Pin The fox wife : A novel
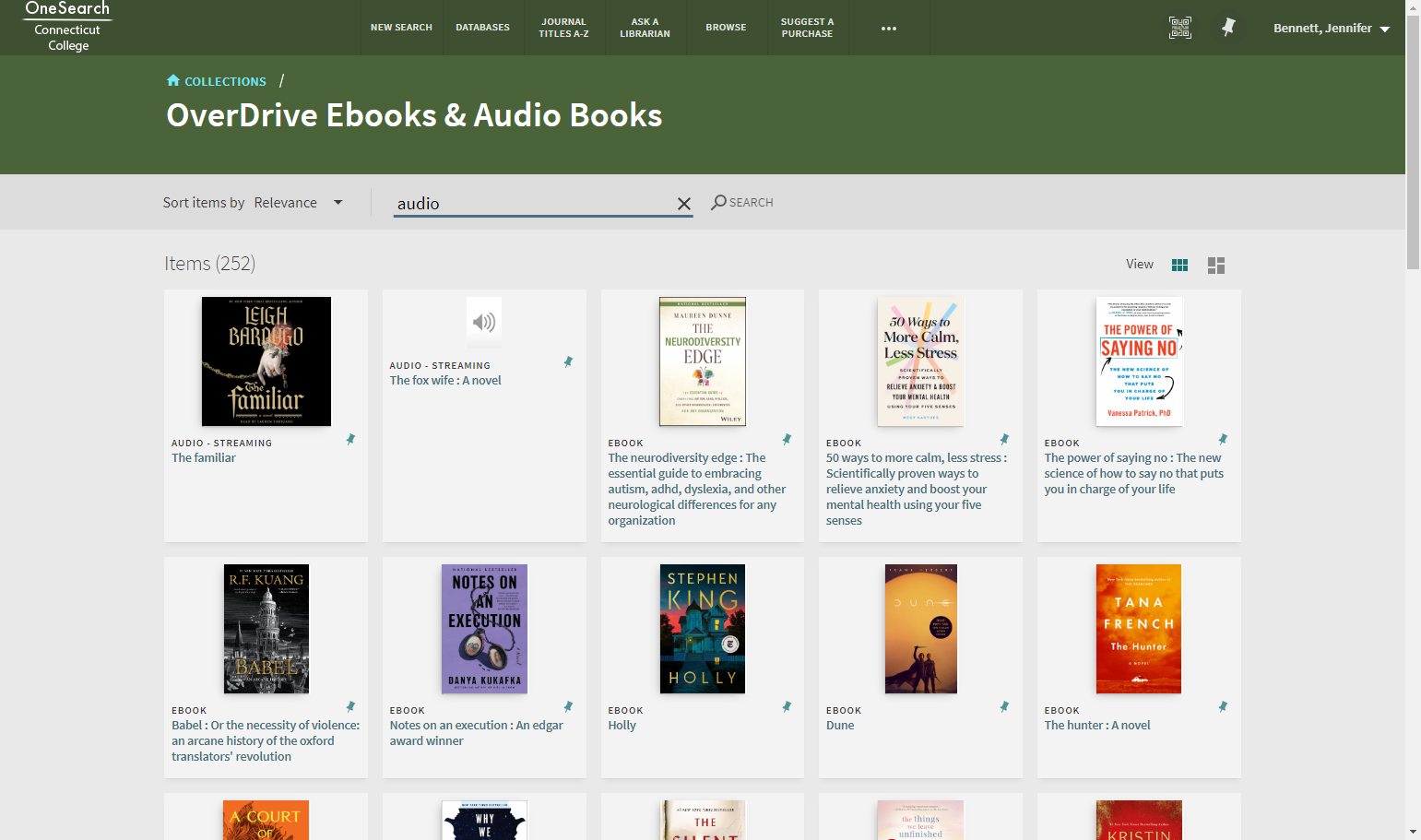The image size is (1421, 840). [x=568, y=362]
